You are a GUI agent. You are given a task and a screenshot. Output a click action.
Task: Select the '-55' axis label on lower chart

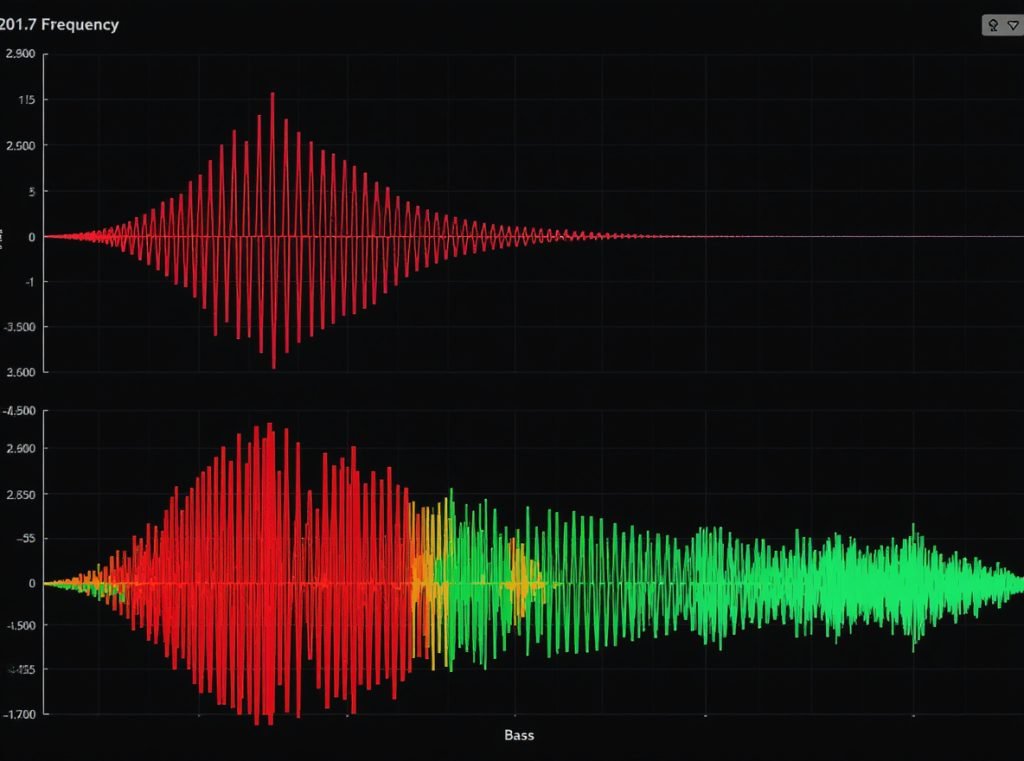[x=26, y=539]
